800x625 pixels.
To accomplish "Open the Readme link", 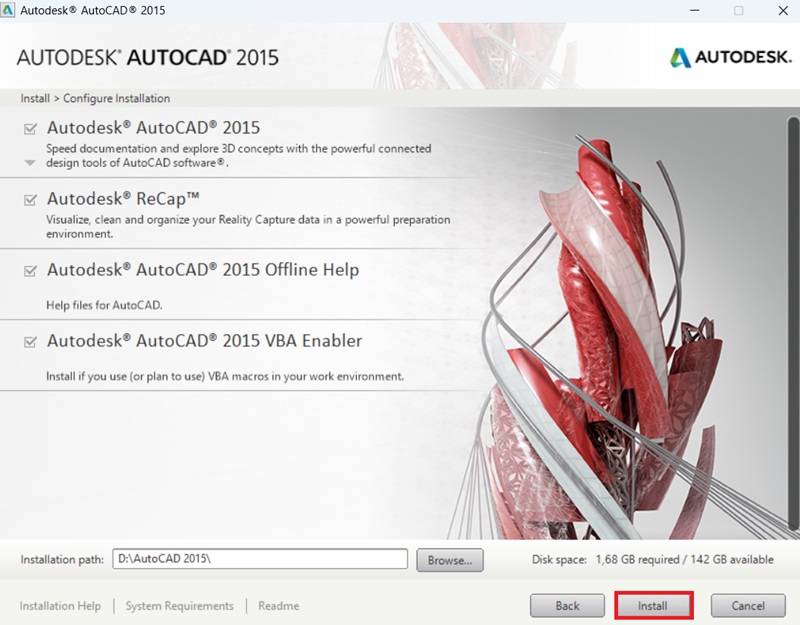I will coord(278,606).
